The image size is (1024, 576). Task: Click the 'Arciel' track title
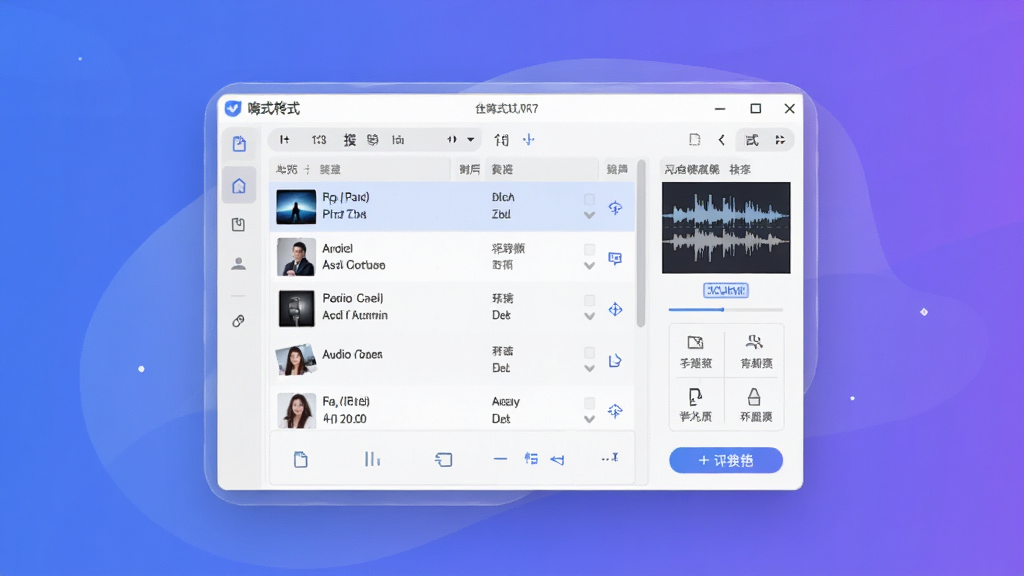(338, 248)
